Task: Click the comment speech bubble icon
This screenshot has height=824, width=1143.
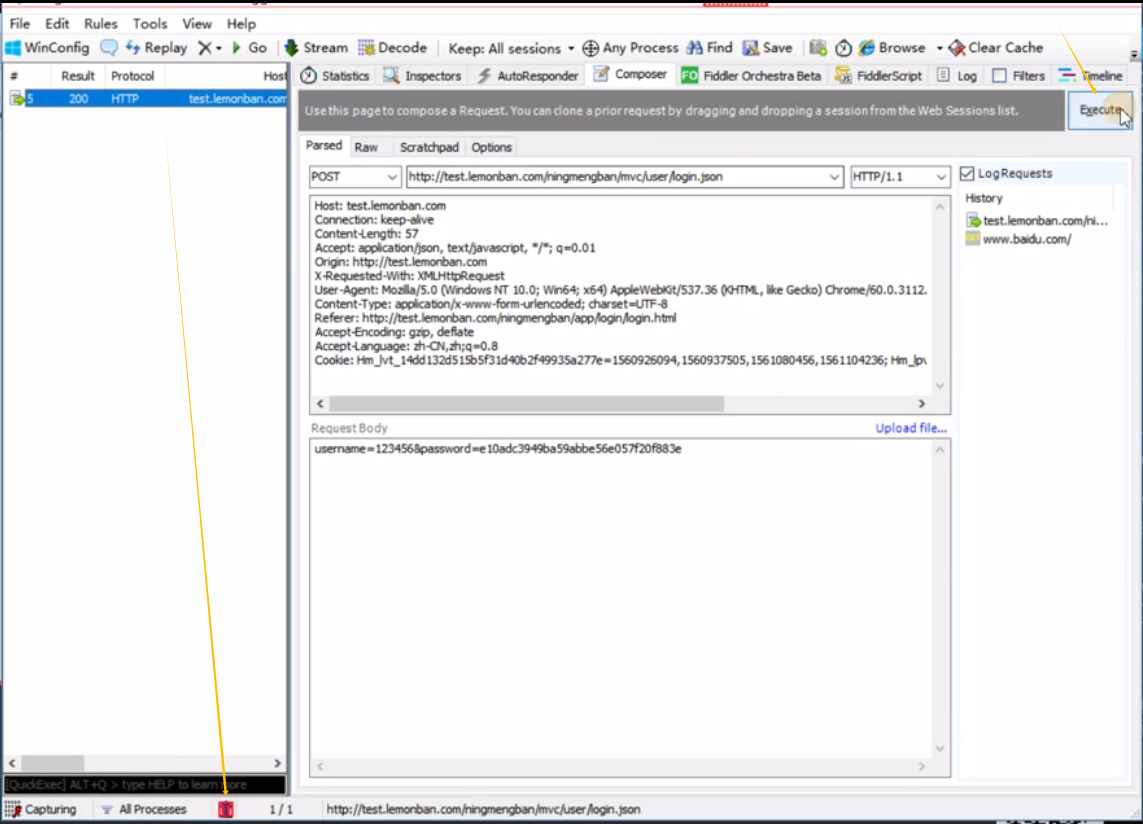Action: (109, 48)
